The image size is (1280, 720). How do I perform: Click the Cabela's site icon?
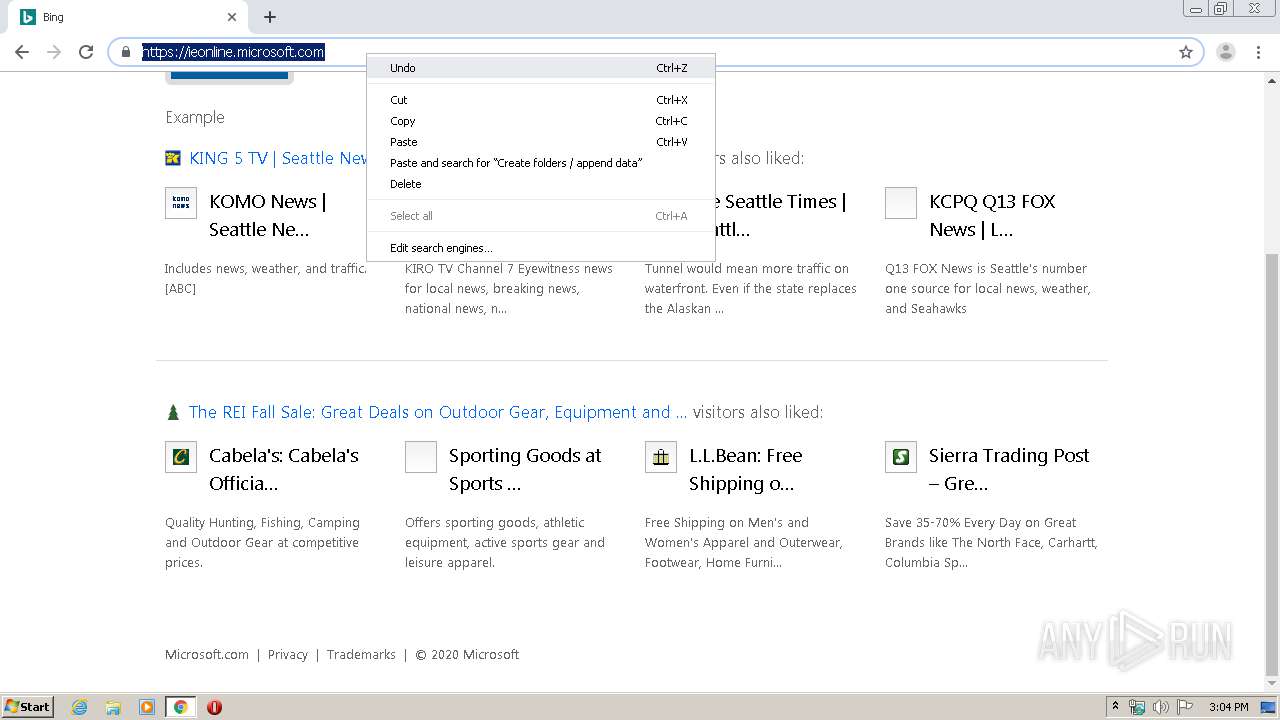181,457
